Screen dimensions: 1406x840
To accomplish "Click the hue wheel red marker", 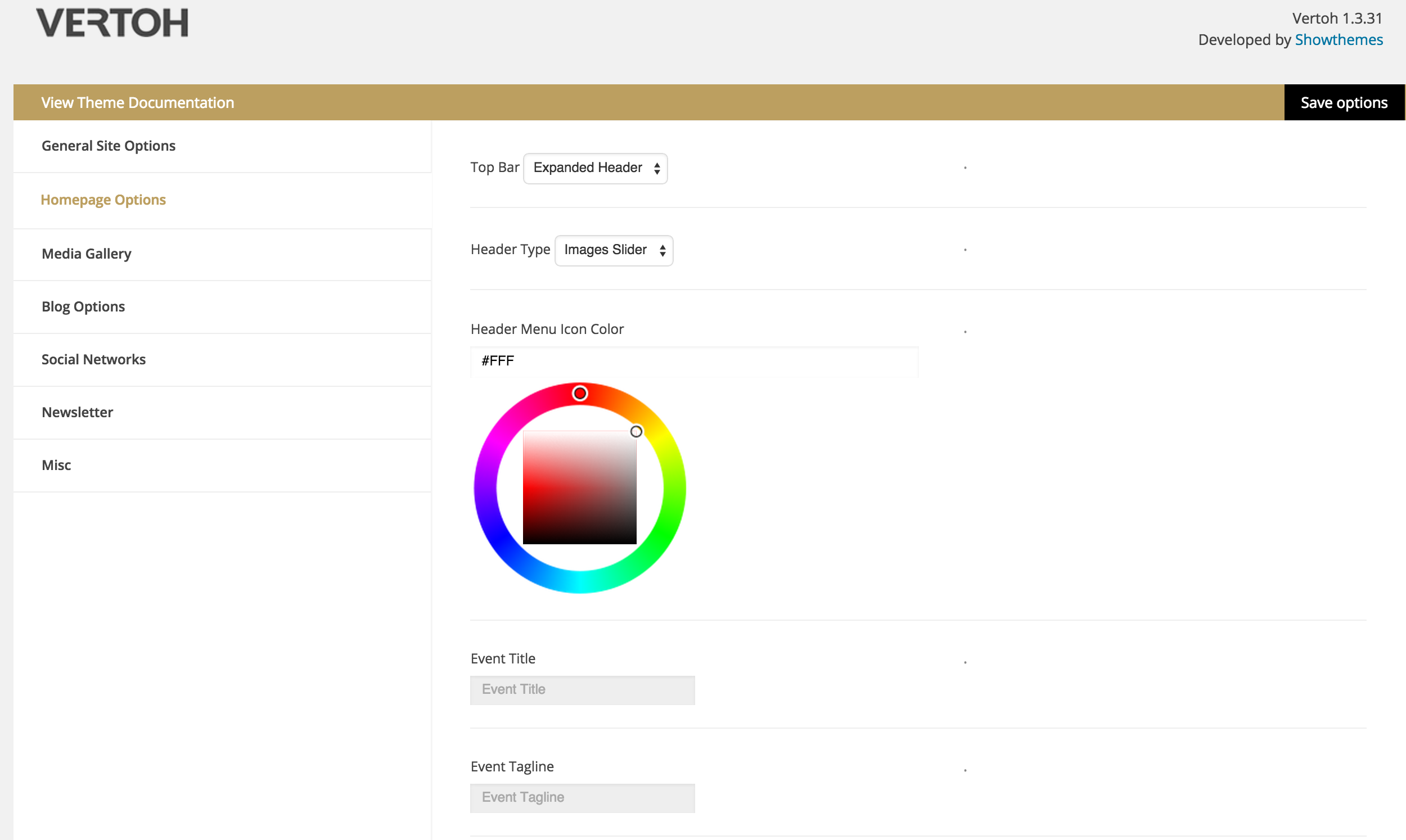I will point(580,394).
